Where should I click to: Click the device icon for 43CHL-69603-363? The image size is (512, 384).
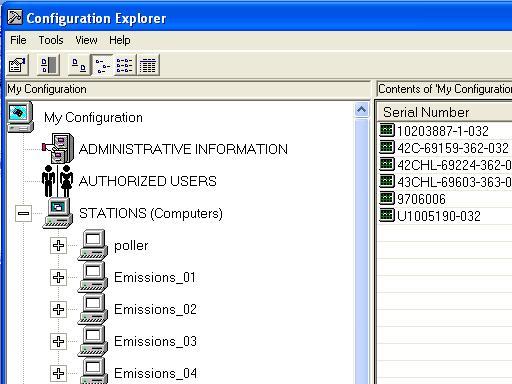point(387,181)
